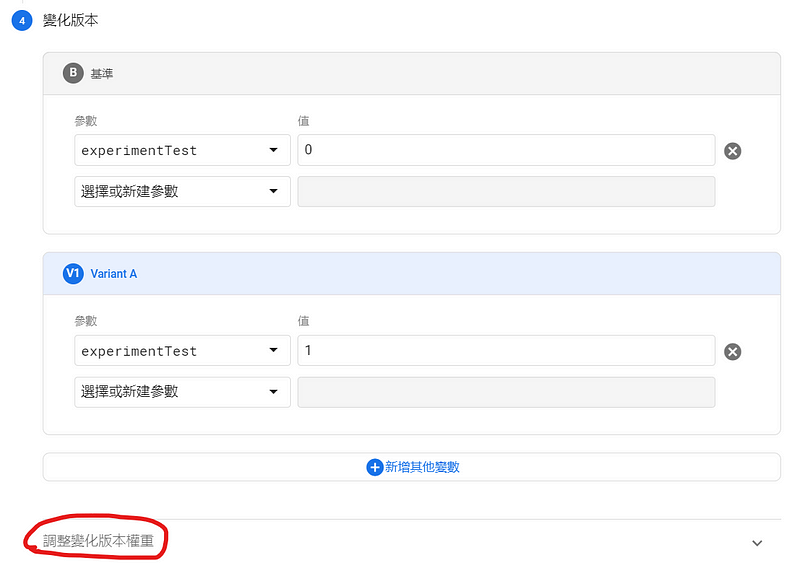The width and height of the screenshot is (800, 565).
Task: Open baseline 選擇或新建參數 dropdown
Action: 182,191
